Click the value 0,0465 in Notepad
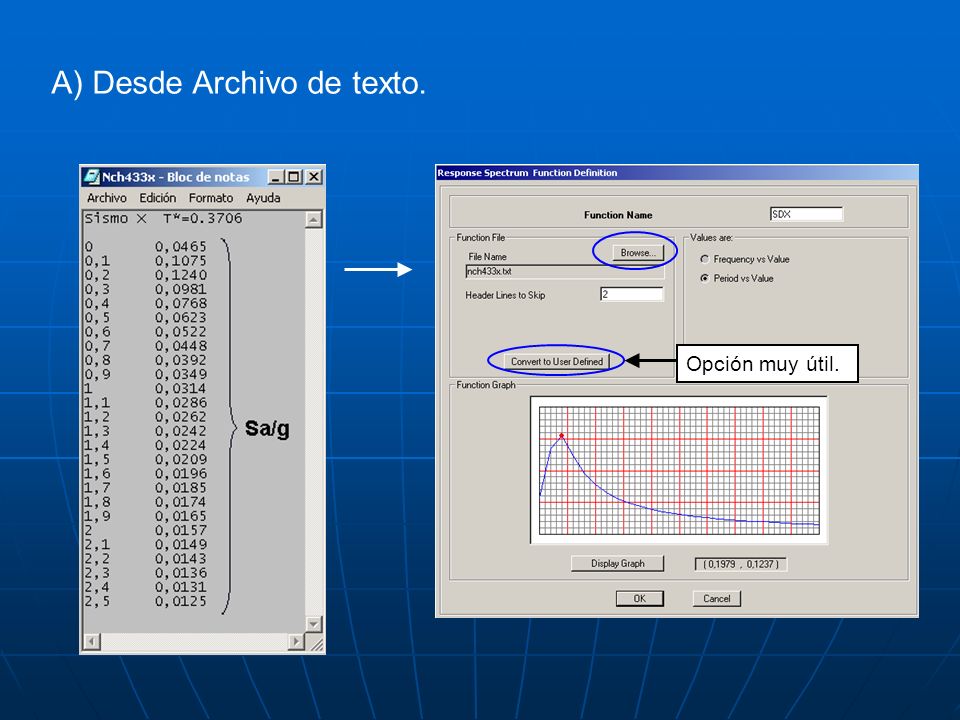 click(181, 247)
